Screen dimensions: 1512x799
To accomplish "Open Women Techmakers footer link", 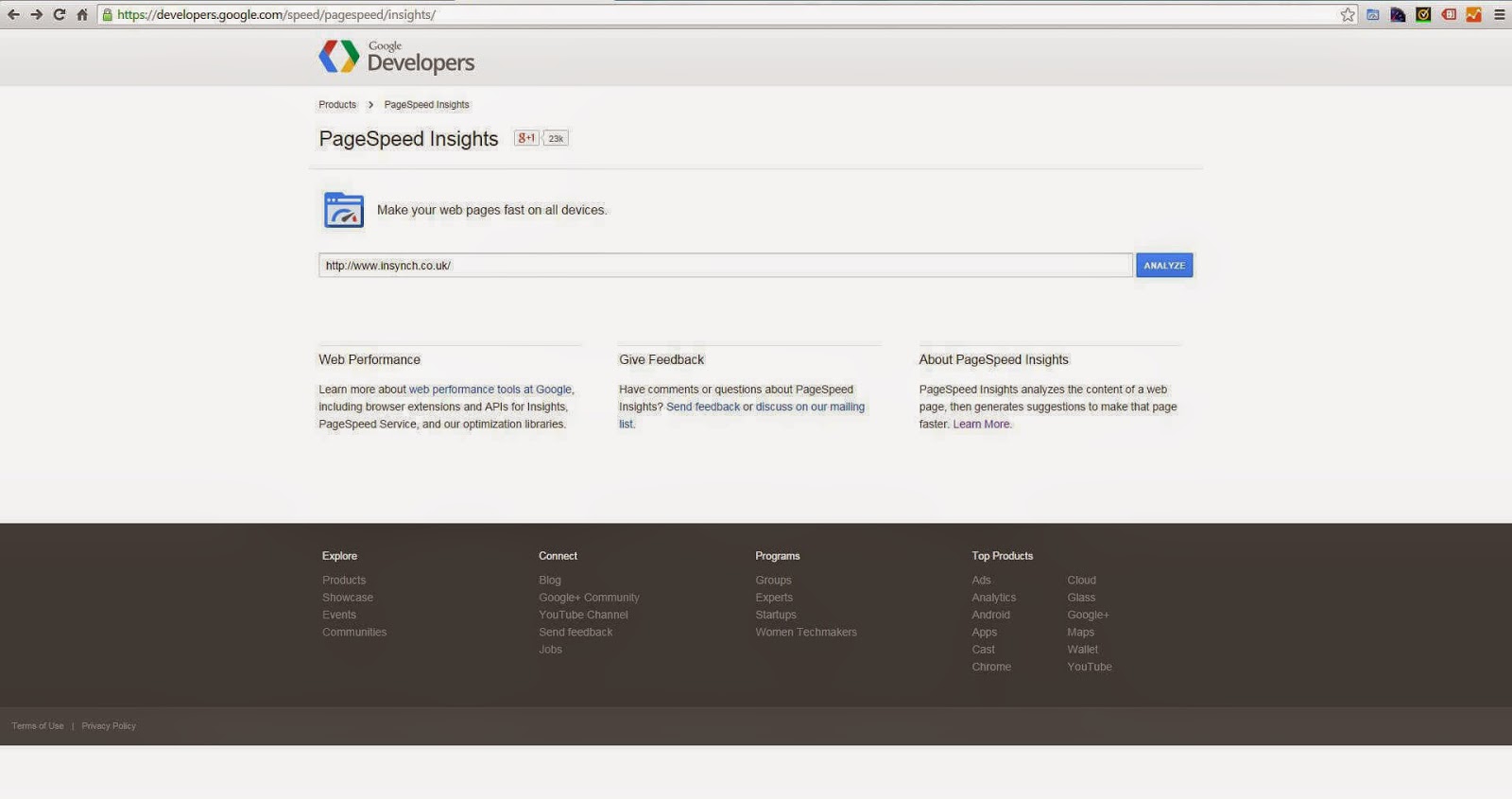I will (806, 632).
